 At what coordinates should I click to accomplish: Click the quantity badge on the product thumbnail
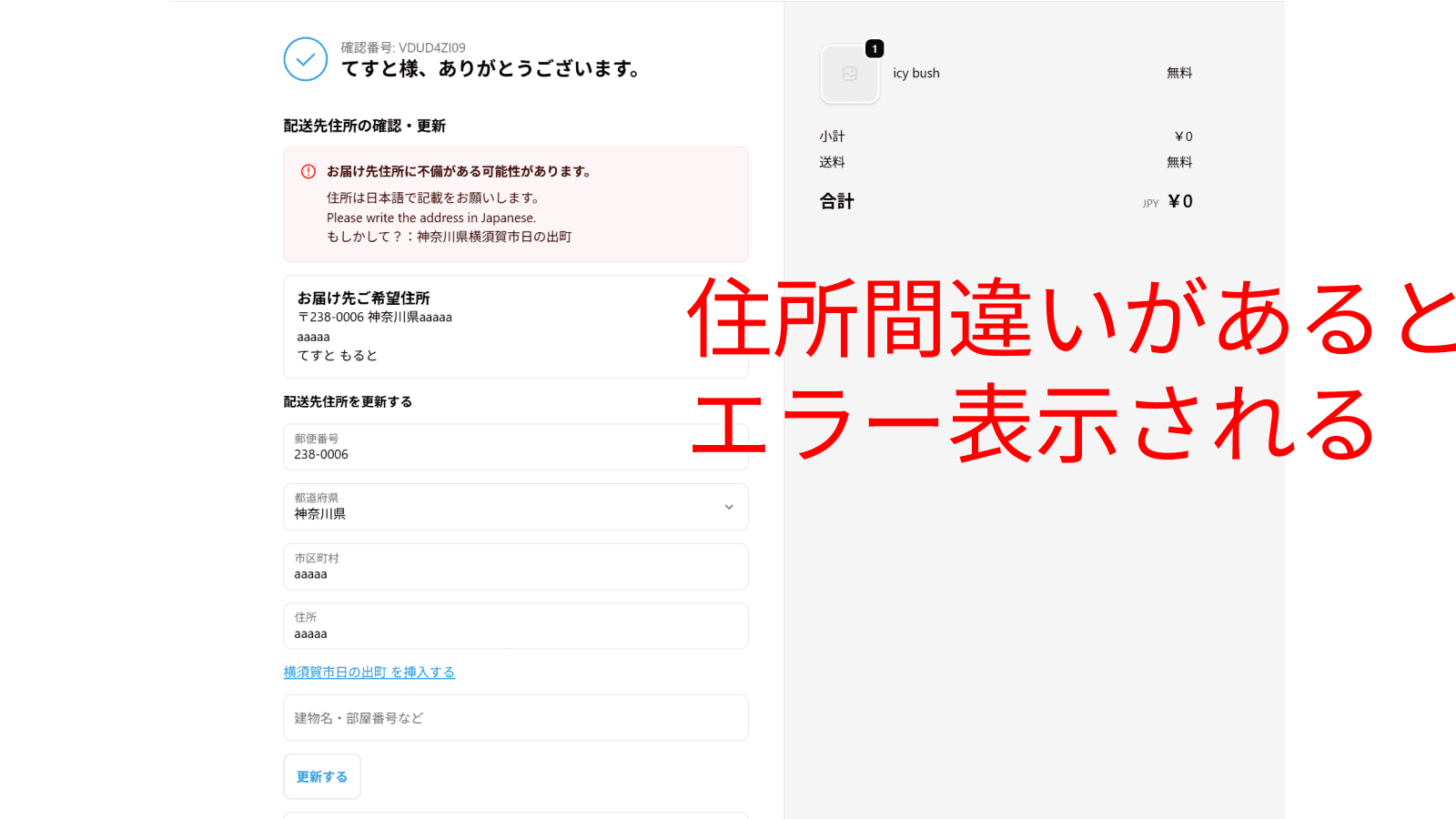click(x=875, y=49)
